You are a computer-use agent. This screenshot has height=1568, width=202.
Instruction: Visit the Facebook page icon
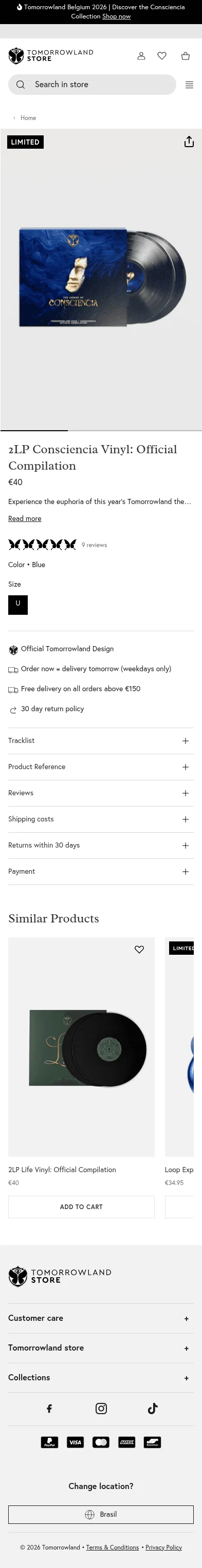(49, 1408)
